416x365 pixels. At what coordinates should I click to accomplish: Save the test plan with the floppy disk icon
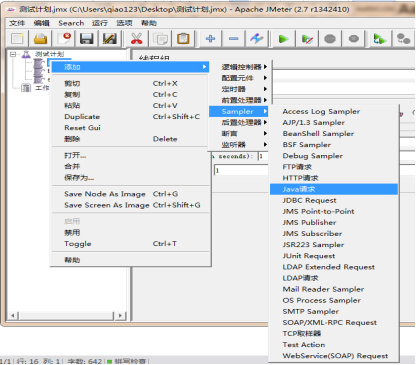[x=86, y=39]
